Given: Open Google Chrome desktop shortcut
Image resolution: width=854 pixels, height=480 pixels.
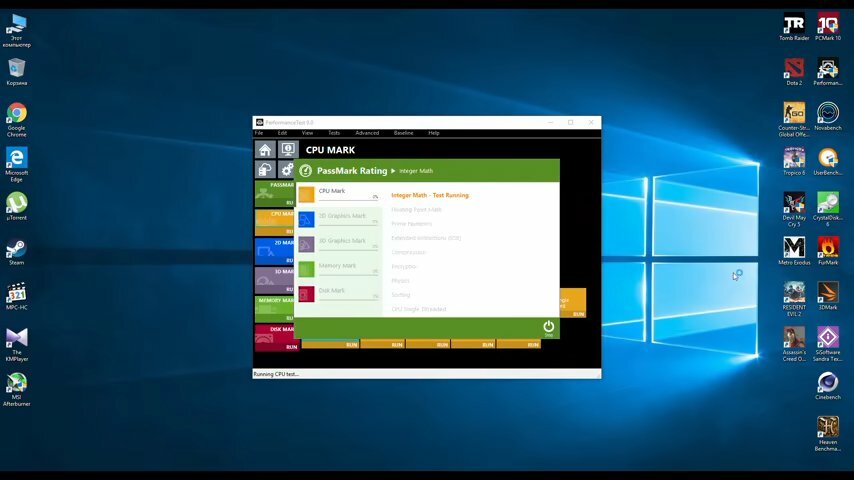Looking at the screenshot, I should pos(17,120).
